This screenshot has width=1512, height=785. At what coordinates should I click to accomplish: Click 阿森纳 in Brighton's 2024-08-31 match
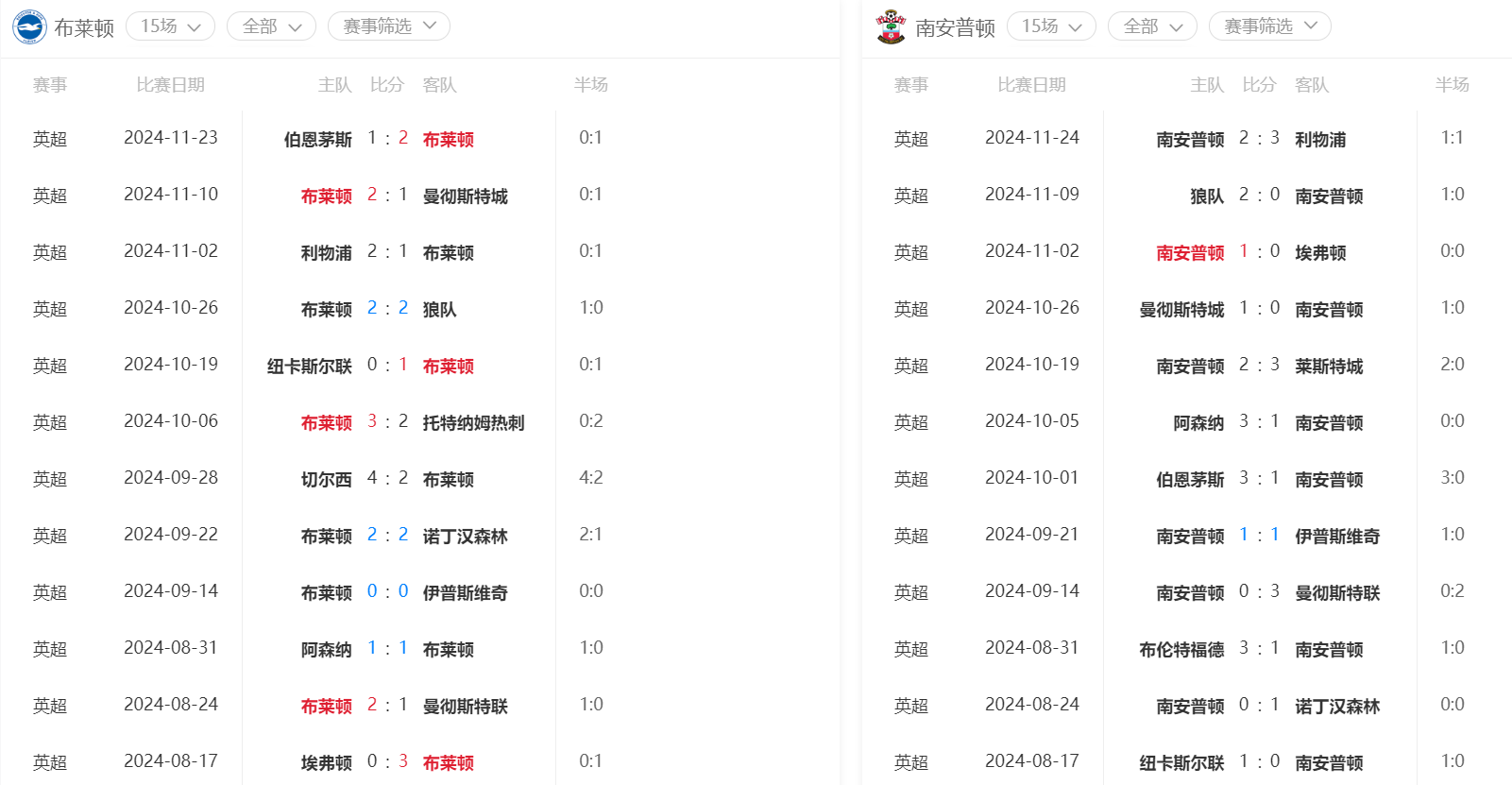click(x=327, y=650)
